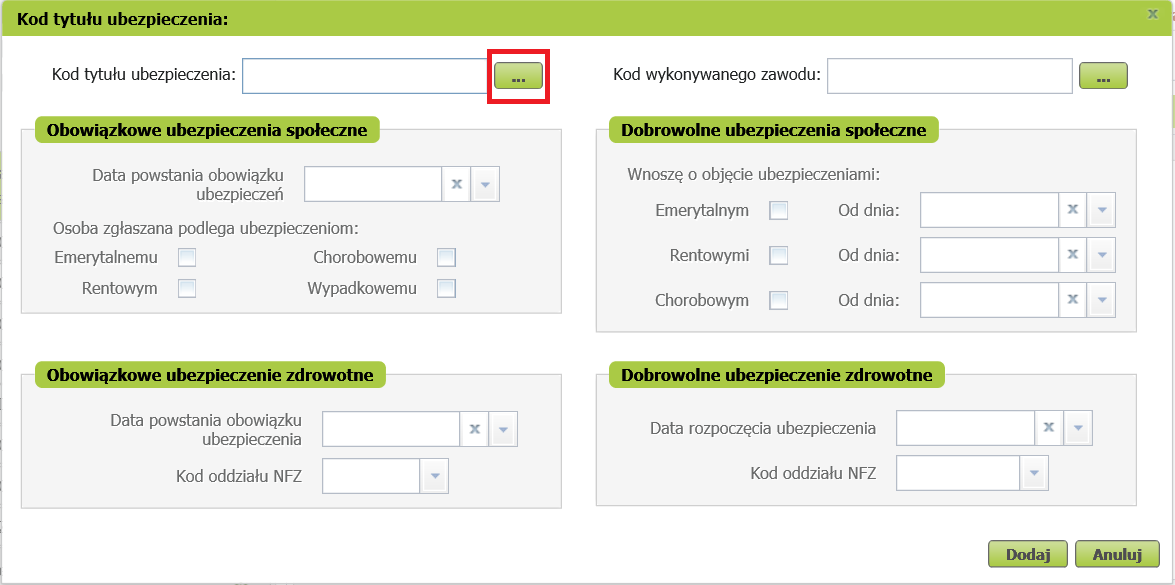Check mandatory Rentowym checkbox

187,288
